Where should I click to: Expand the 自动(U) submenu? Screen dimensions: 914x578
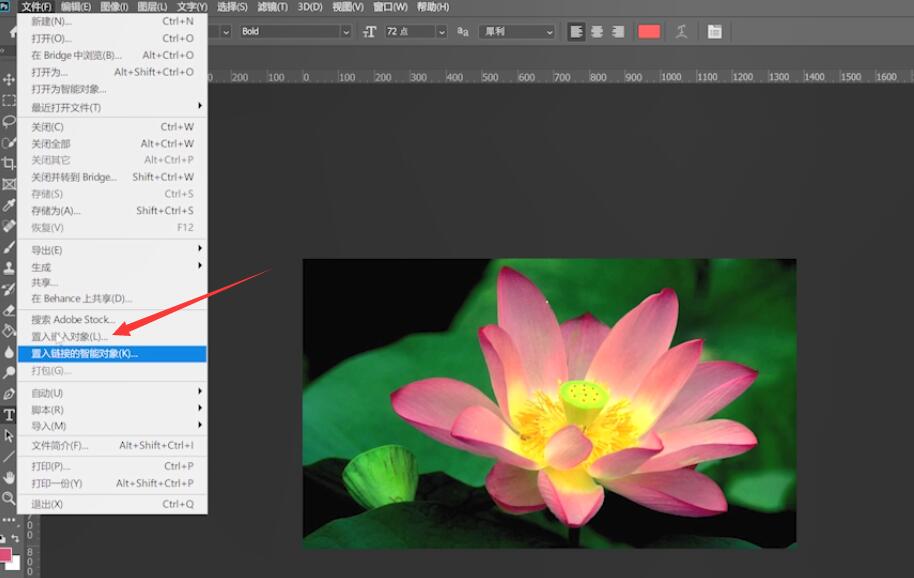112,393
